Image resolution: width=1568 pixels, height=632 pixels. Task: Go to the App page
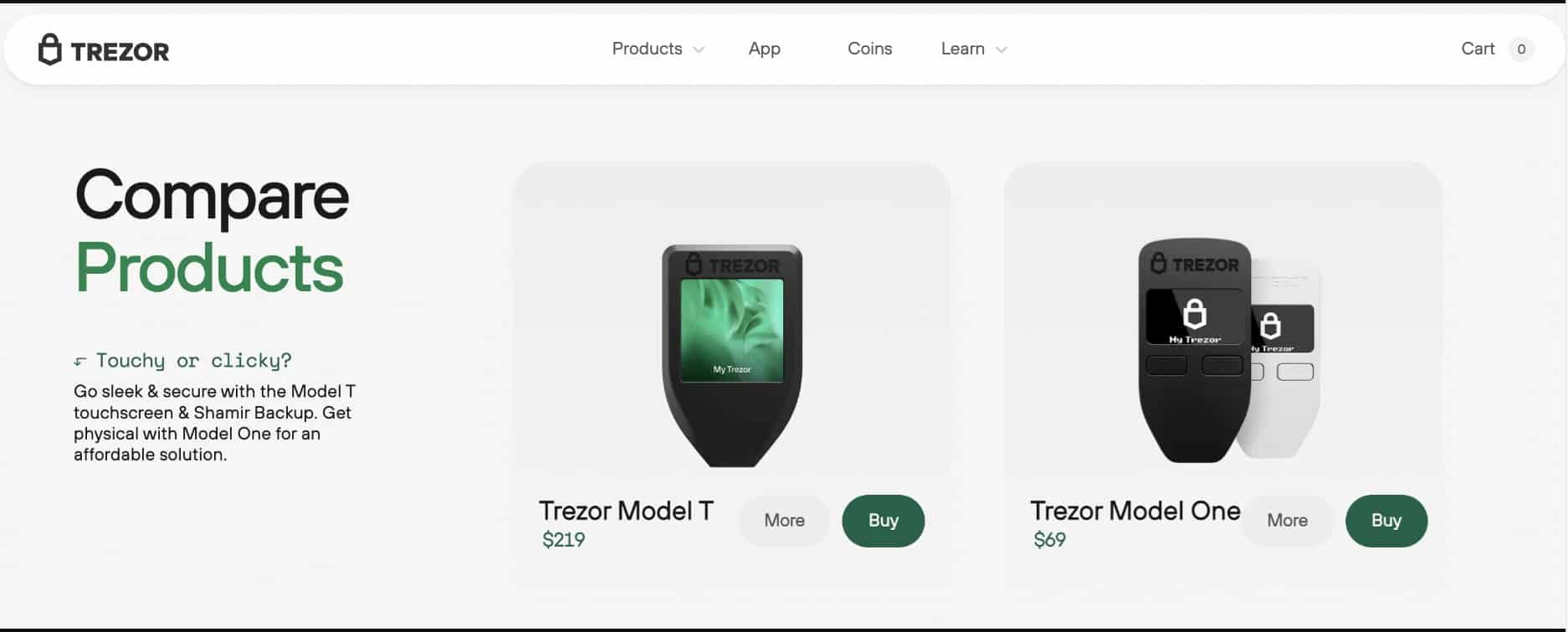click(x=764, y=49)
